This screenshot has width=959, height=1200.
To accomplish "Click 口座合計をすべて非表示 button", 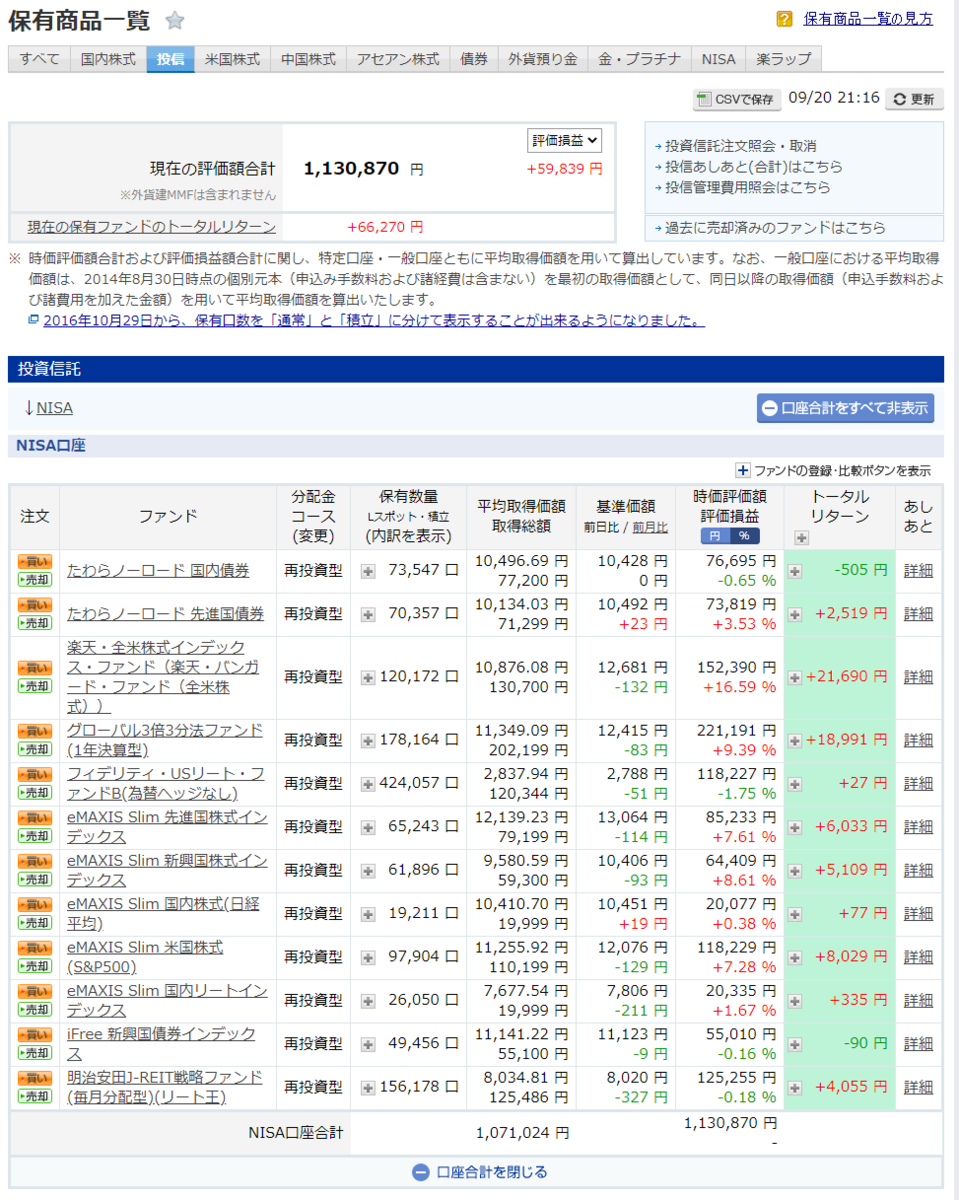I will coord(845,408).
